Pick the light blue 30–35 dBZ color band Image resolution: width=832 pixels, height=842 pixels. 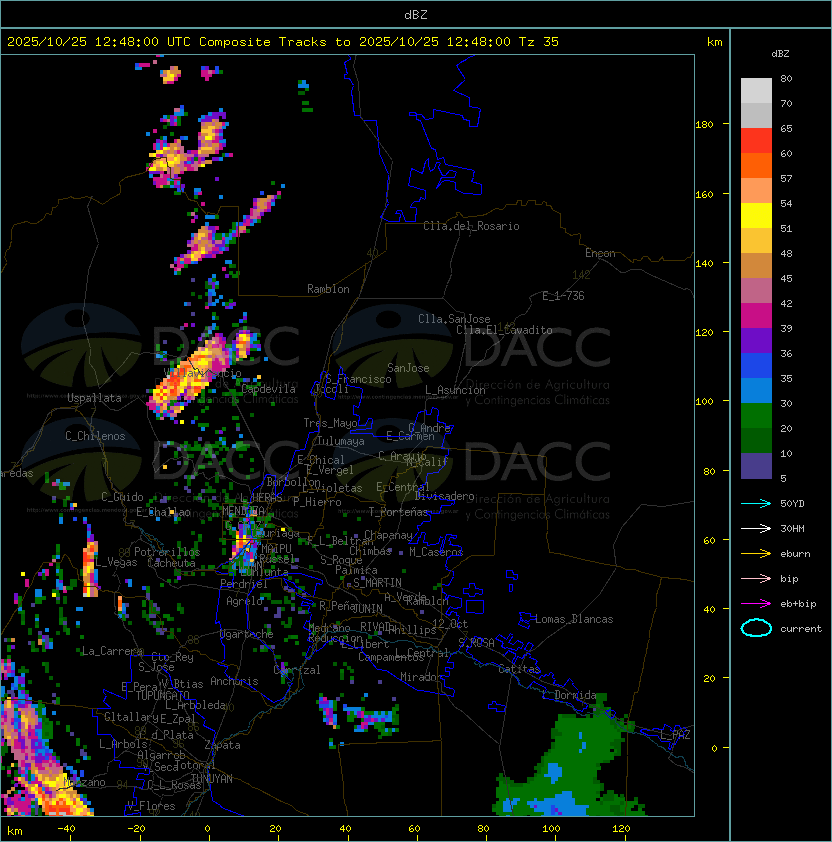[756, 390]
